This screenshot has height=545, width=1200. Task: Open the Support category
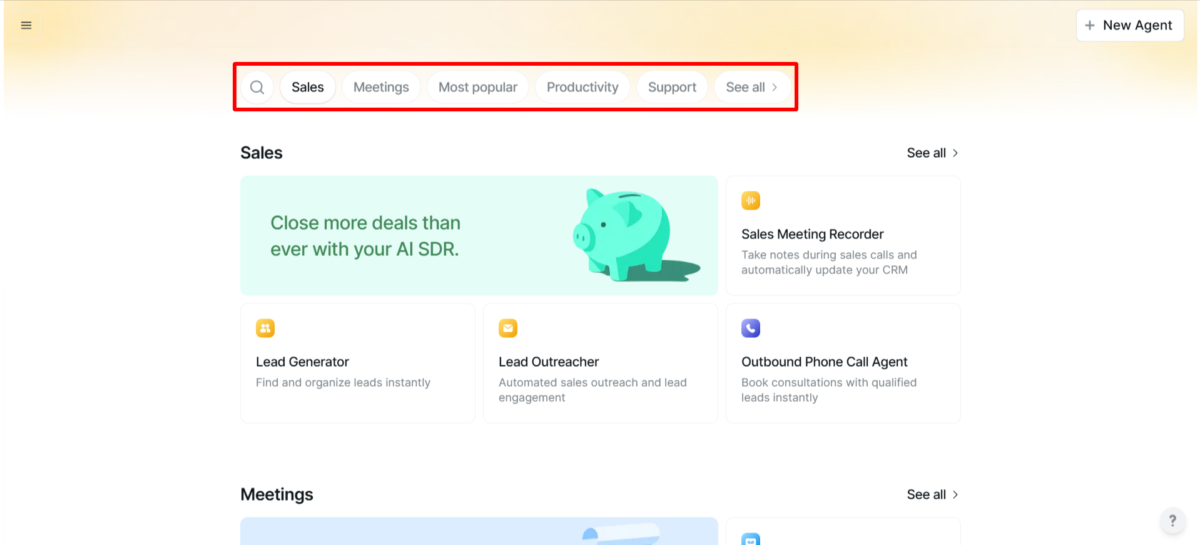tap(672, 87)
